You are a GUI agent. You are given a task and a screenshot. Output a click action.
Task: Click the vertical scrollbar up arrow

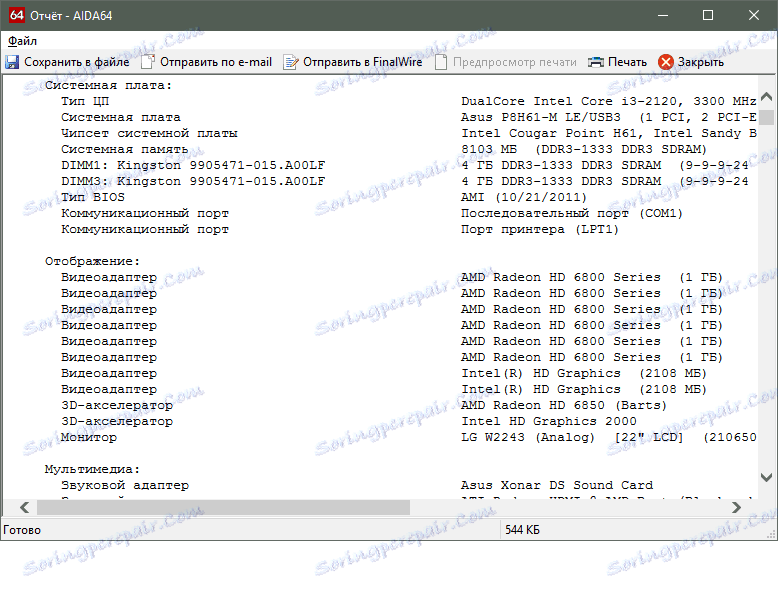tap(767, 96)
